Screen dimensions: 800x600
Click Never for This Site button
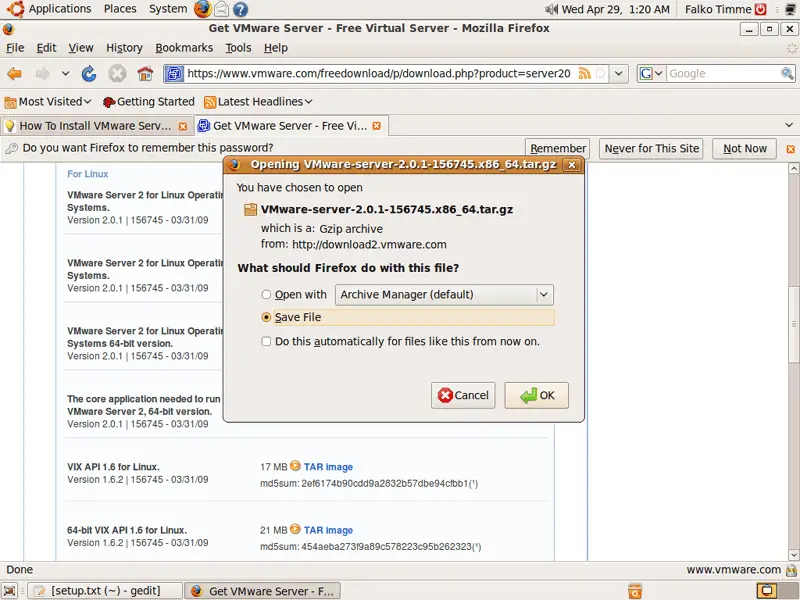[x=651, y=149]
